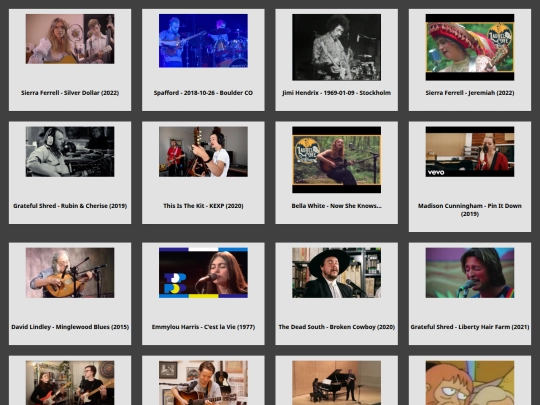Click title 'Jimi Hendrix - 1969-01-09 - Stockholm'

tap(336, 93)
